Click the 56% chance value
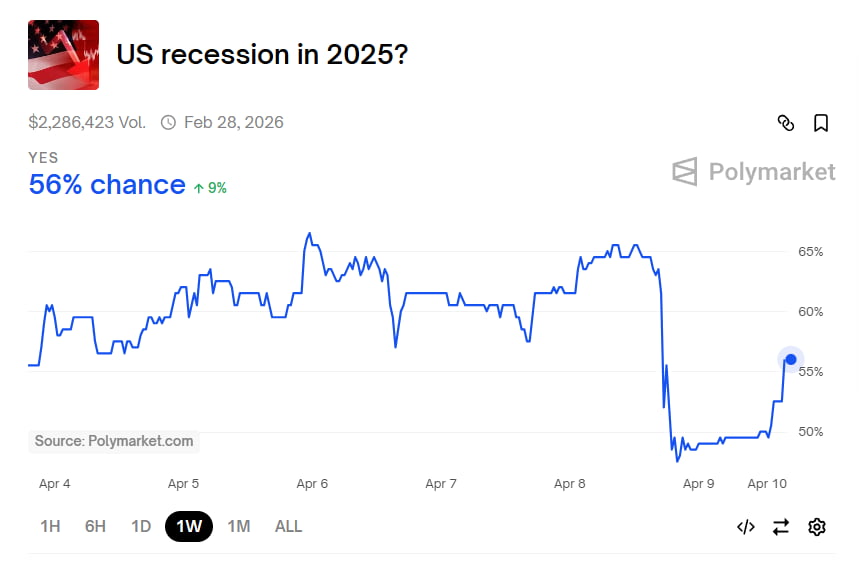 coord(107,185)
